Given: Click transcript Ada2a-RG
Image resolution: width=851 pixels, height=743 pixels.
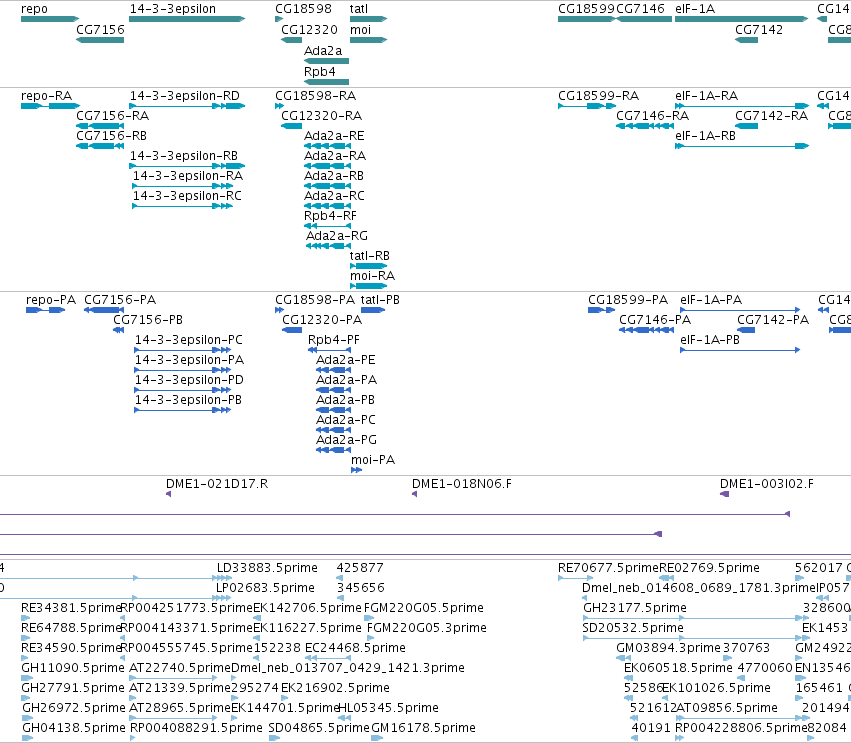Looking at the screenshot, I should (x=337, y=236).
